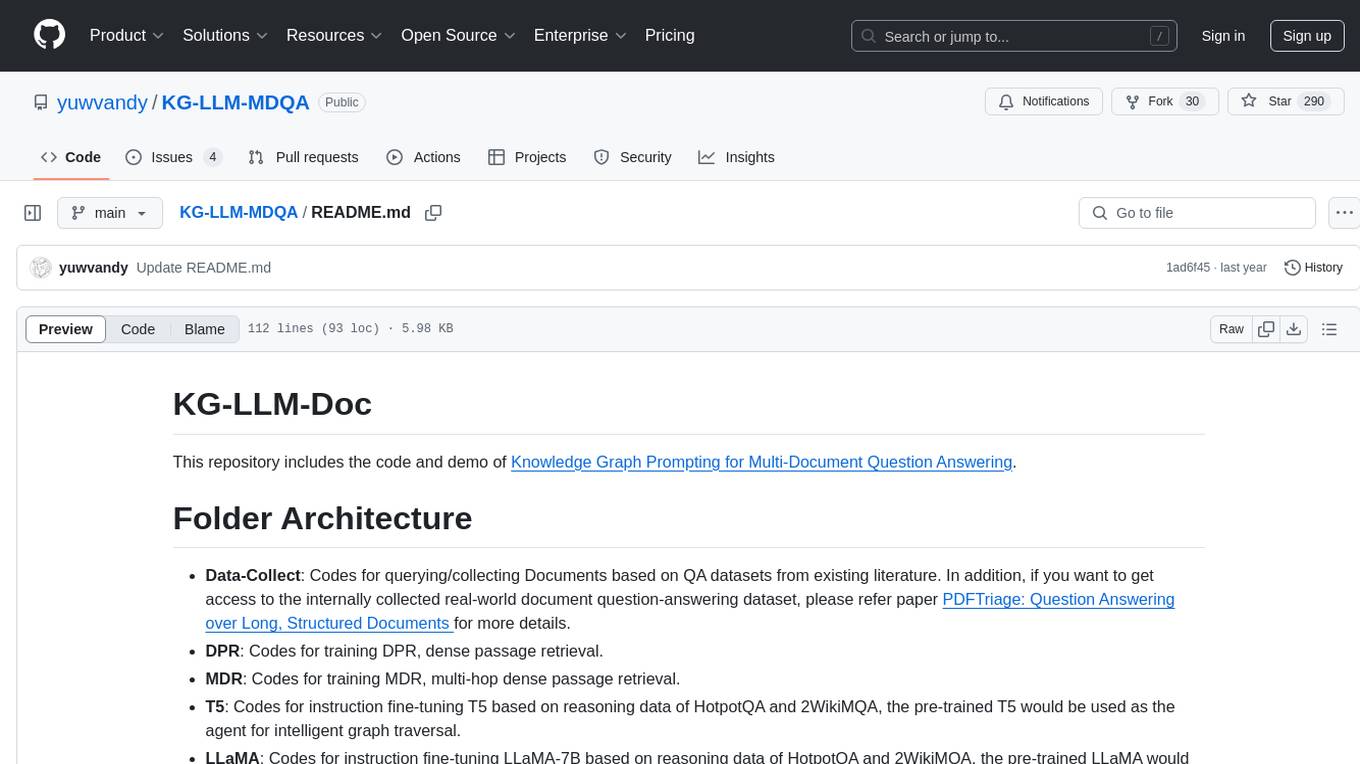The width and height of the screenshot is (1360, 764).
Task: Open the Update README.md commit message
Action: coord(204,268)
